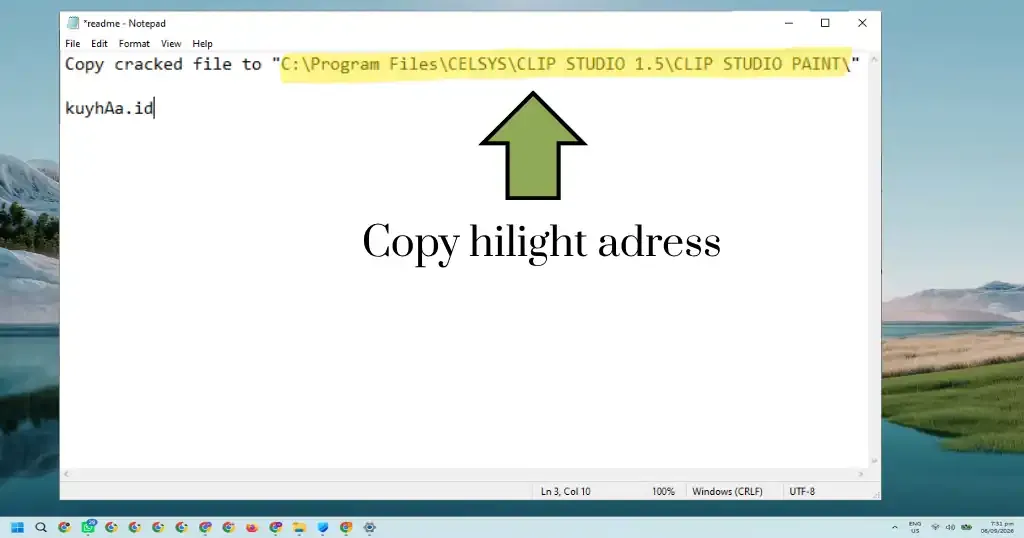Open the Help menu

(202, 44)
